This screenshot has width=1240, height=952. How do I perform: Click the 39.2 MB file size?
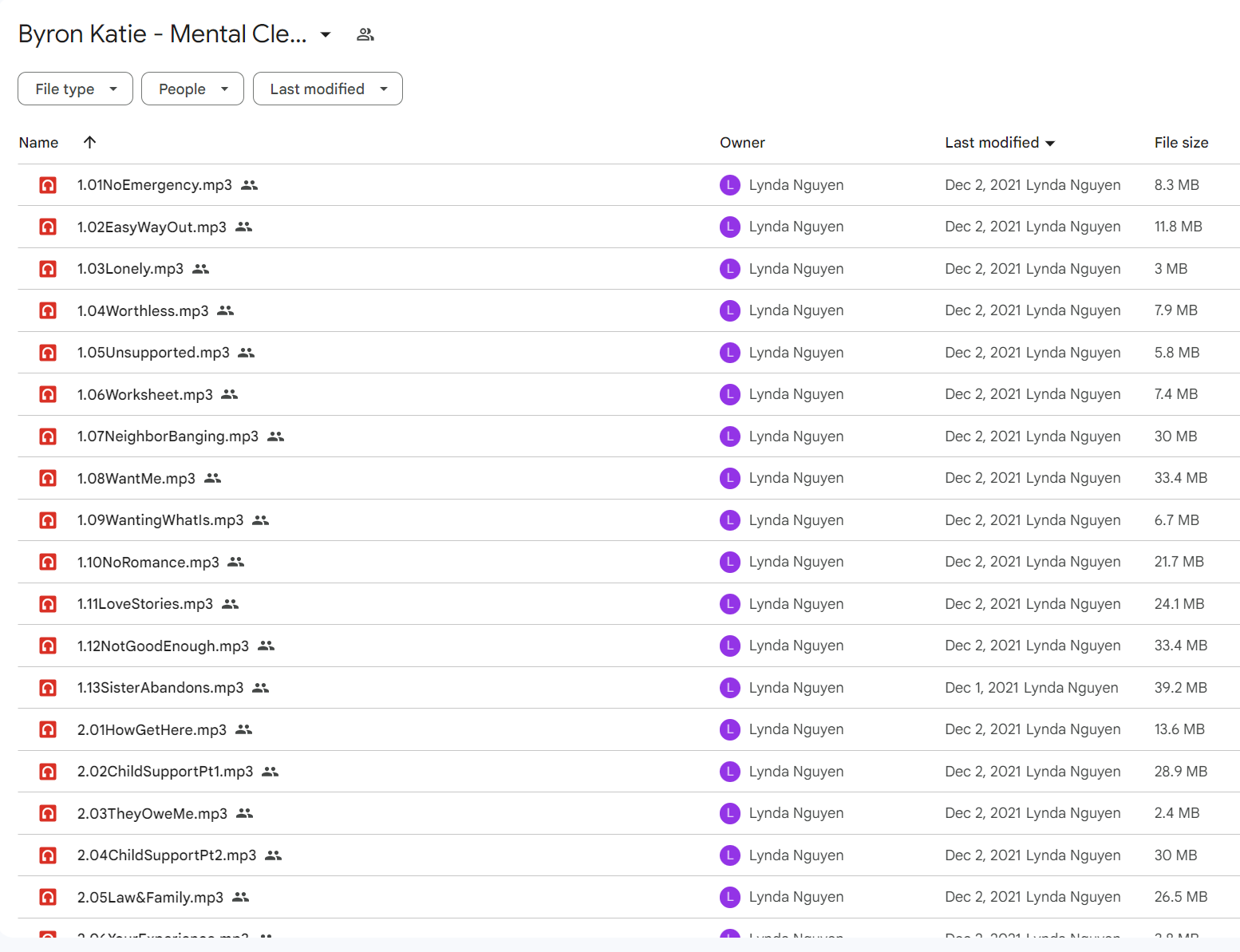[1181, 688]
